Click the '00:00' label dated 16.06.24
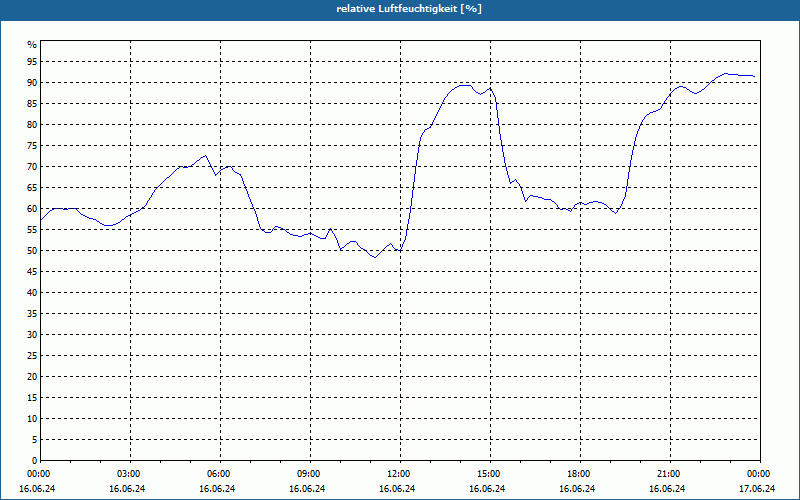The width and height of the screenshot is (800, 500). (38, 474)
